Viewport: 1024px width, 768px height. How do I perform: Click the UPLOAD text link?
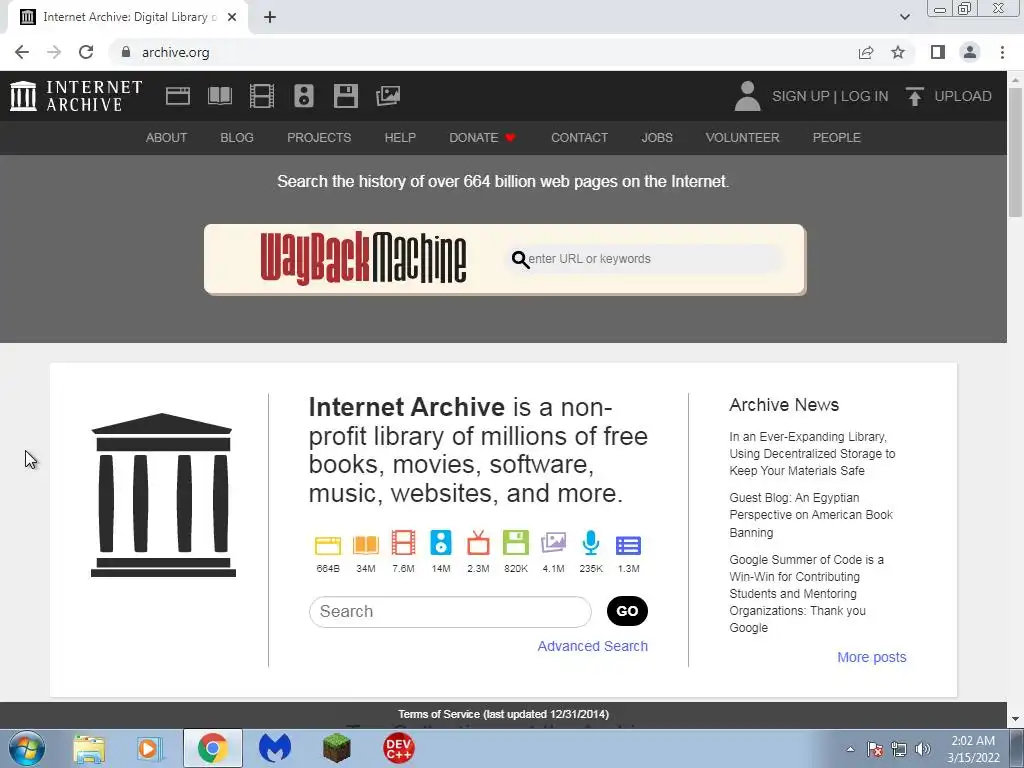point(963,96)
